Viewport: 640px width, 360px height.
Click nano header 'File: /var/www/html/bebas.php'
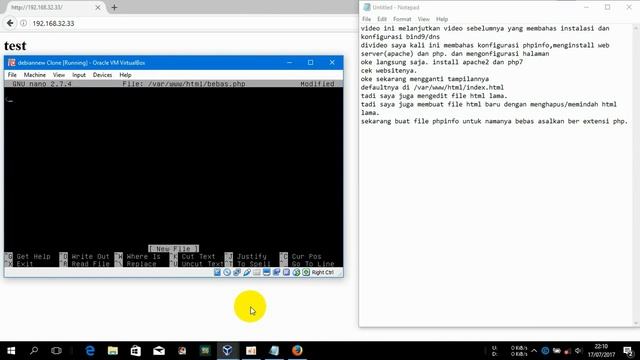pos(184,84)
